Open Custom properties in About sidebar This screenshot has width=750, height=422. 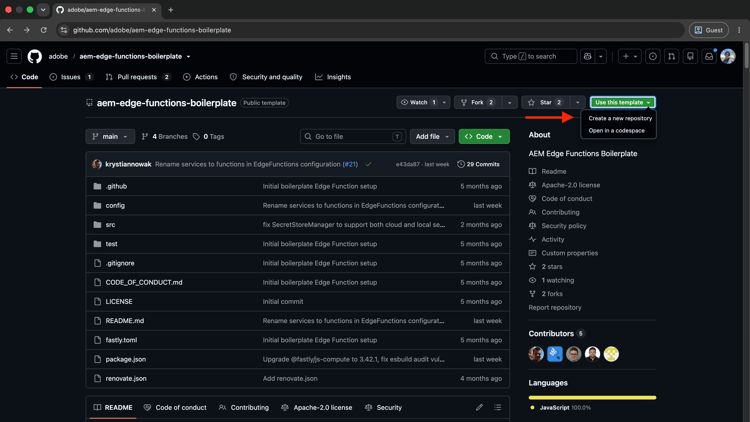coord(569,253)
